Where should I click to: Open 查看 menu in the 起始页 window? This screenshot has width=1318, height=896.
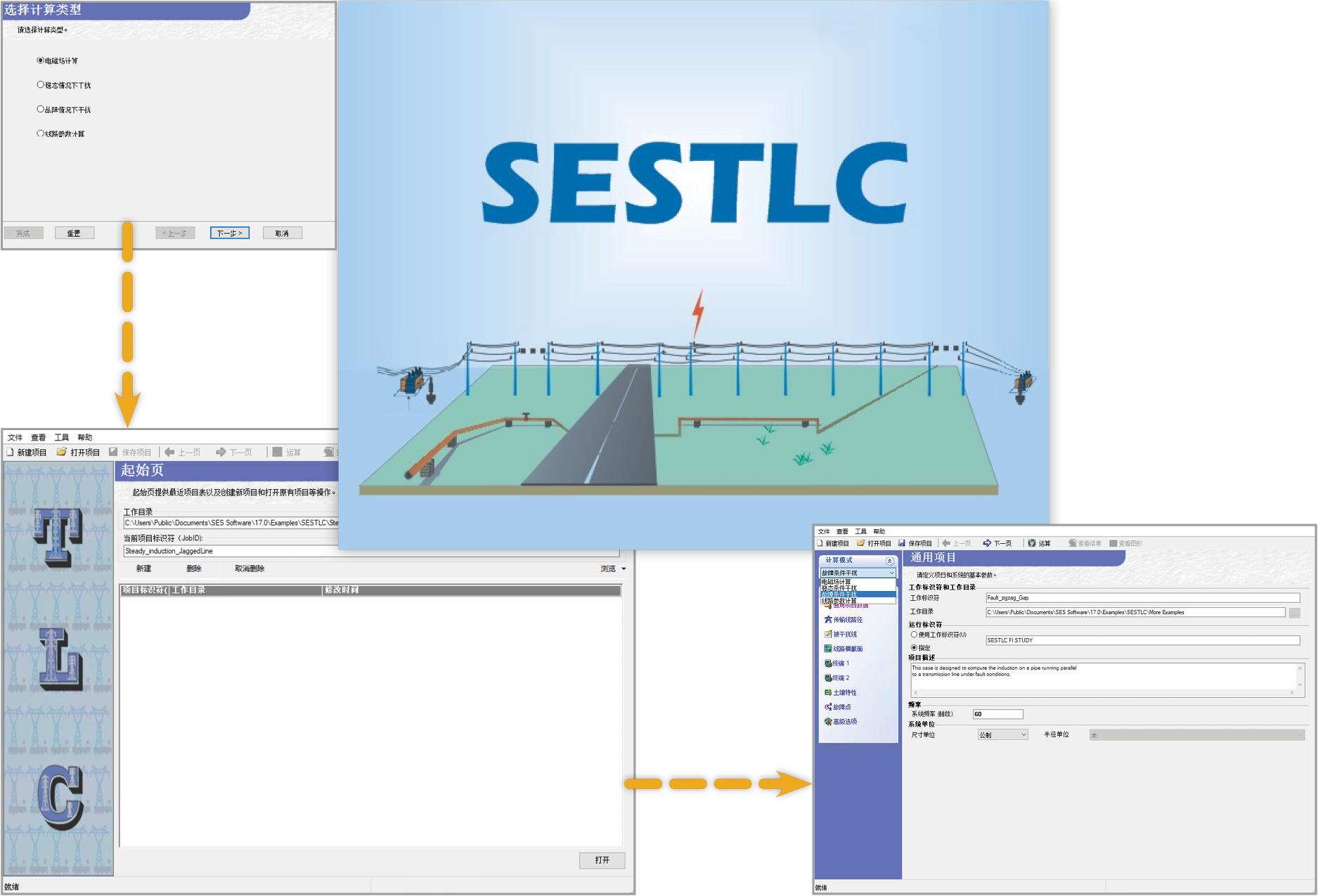coord(38,437)
